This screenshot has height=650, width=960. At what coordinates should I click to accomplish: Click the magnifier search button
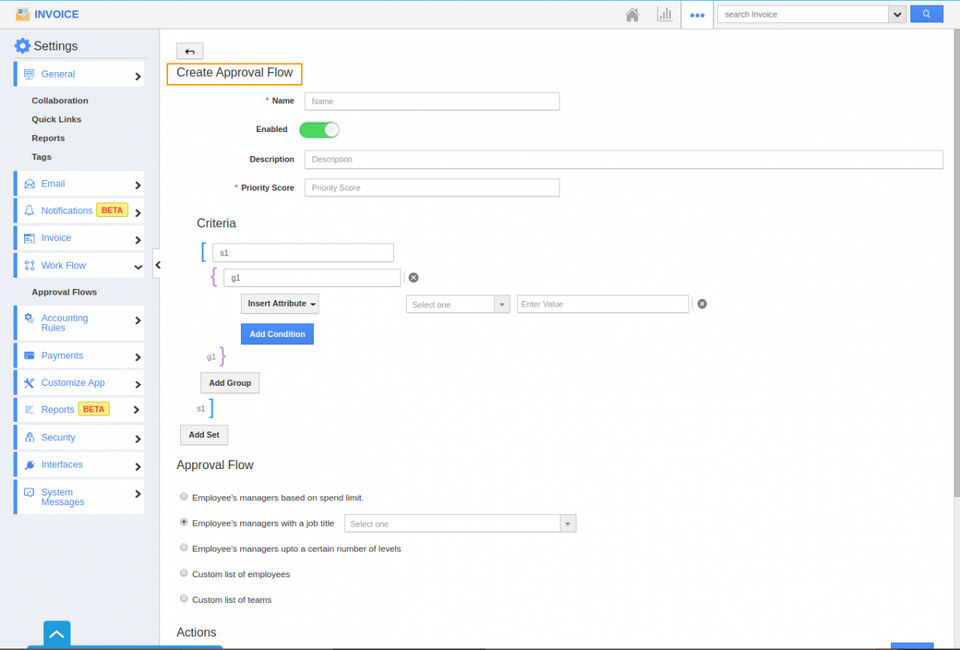pos(926,14)
